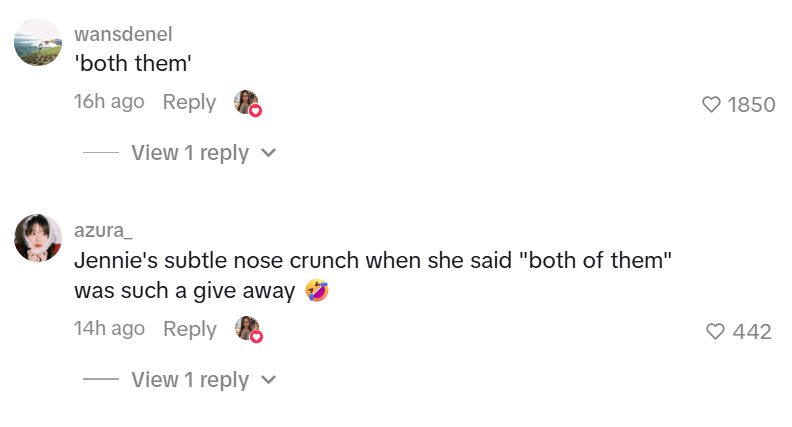Click View 1 reply below 'both them'
792x427 pixels.
point(190,153)
